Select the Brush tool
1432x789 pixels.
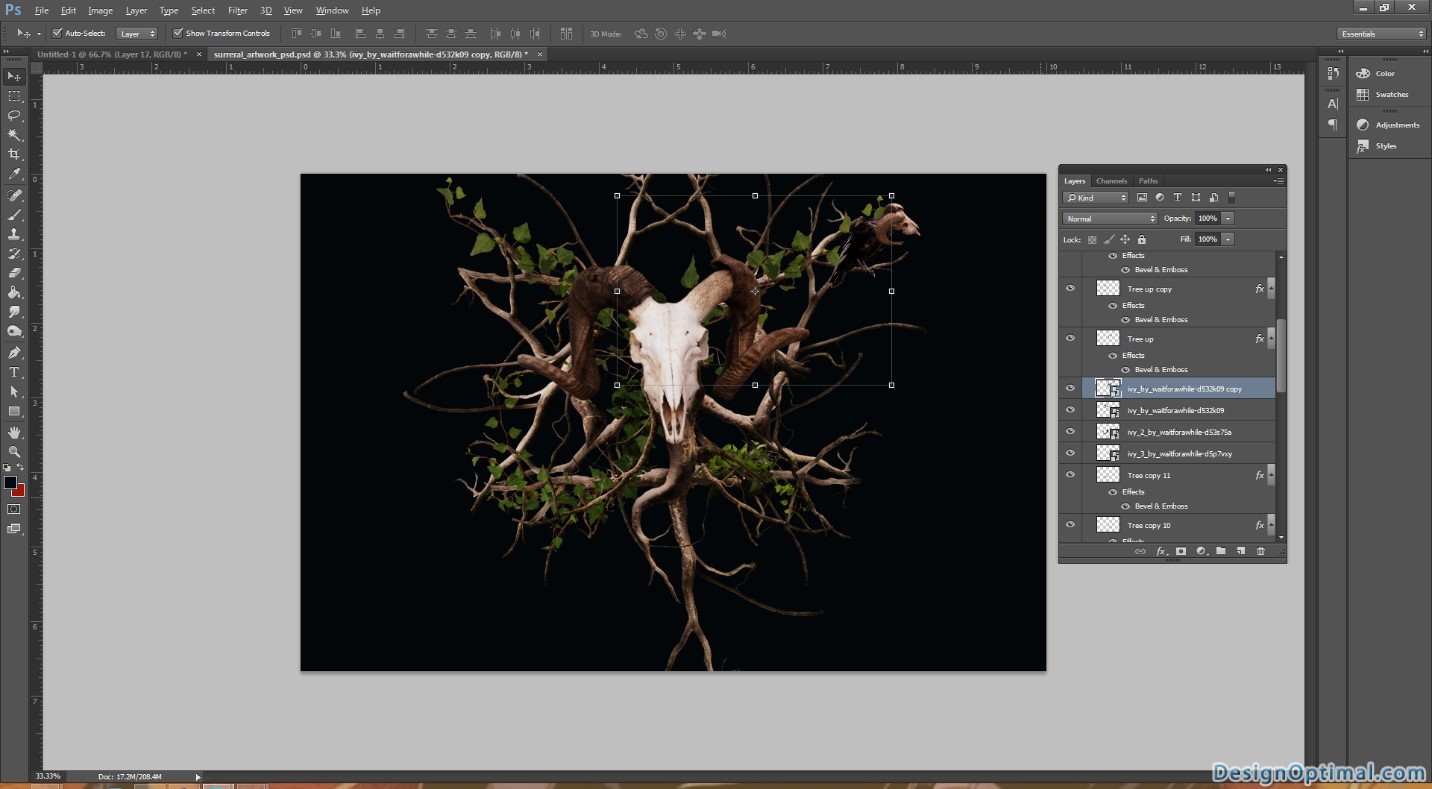point(14,214)
